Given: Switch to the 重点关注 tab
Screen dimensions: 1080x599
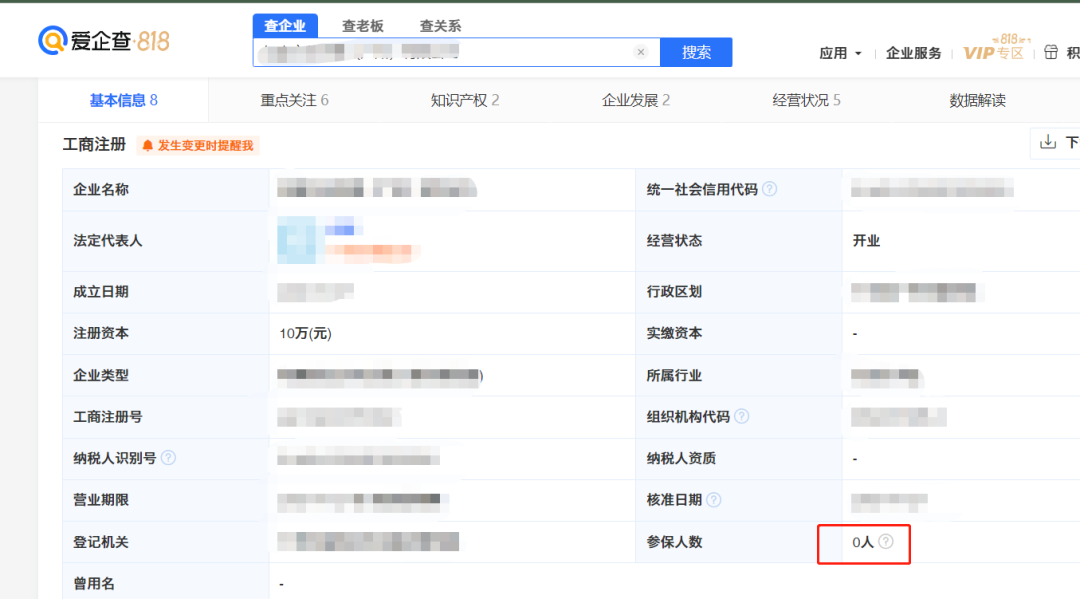Looking at the screenshot, I should [294, 101].
